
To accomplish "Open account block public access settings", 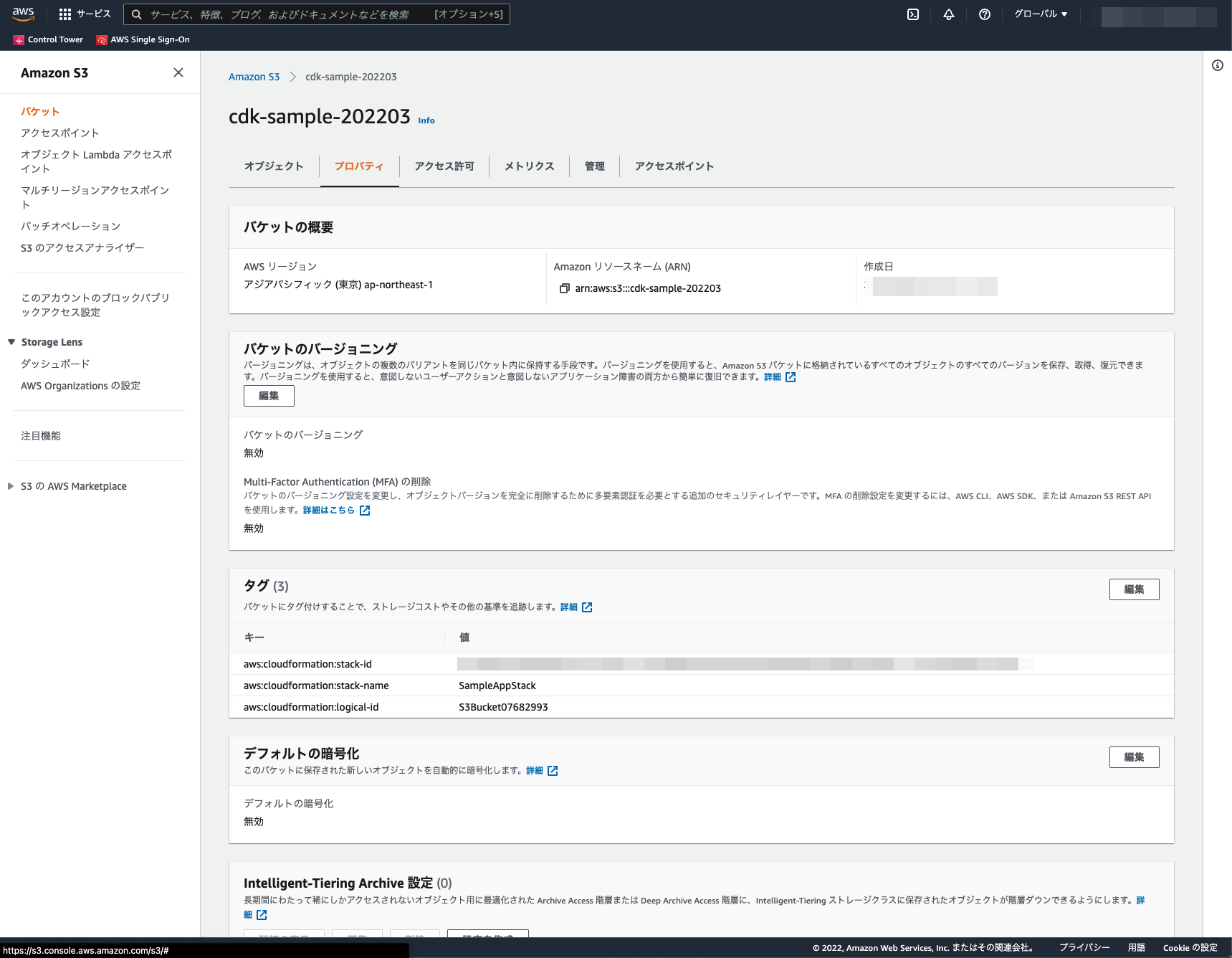I will [x=95, y=305].
